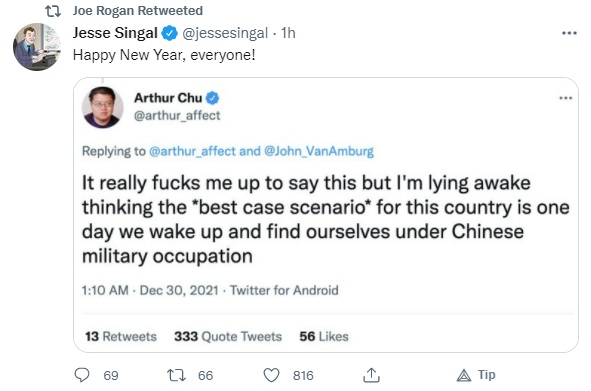View the 333 Quote Tweets list
Screen dimensions: 591x391
point(228,336)
